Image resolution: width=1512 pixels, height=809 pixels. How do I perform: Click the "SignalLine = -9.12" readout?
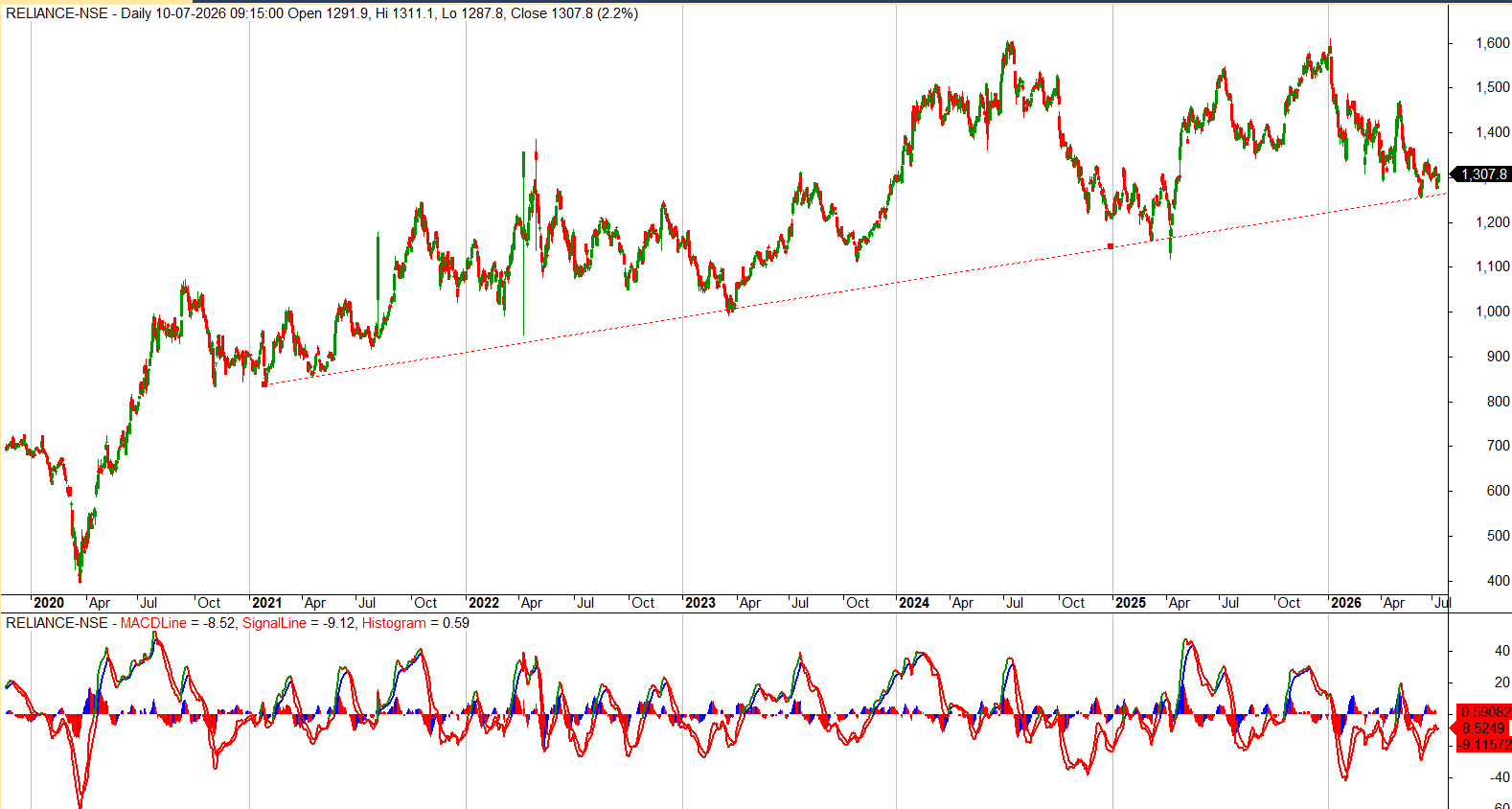coord(298,623)
